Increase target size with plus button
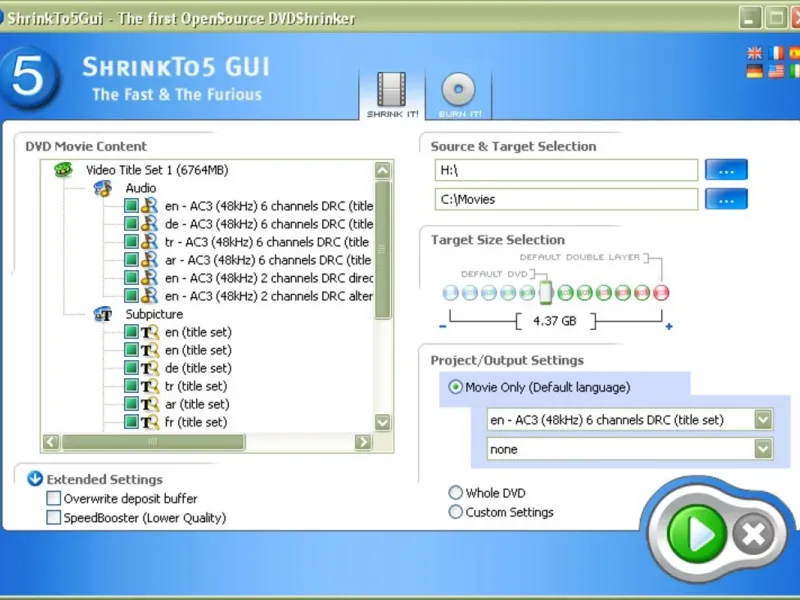The width and height of the screenshot is (800, 600). 669,327
